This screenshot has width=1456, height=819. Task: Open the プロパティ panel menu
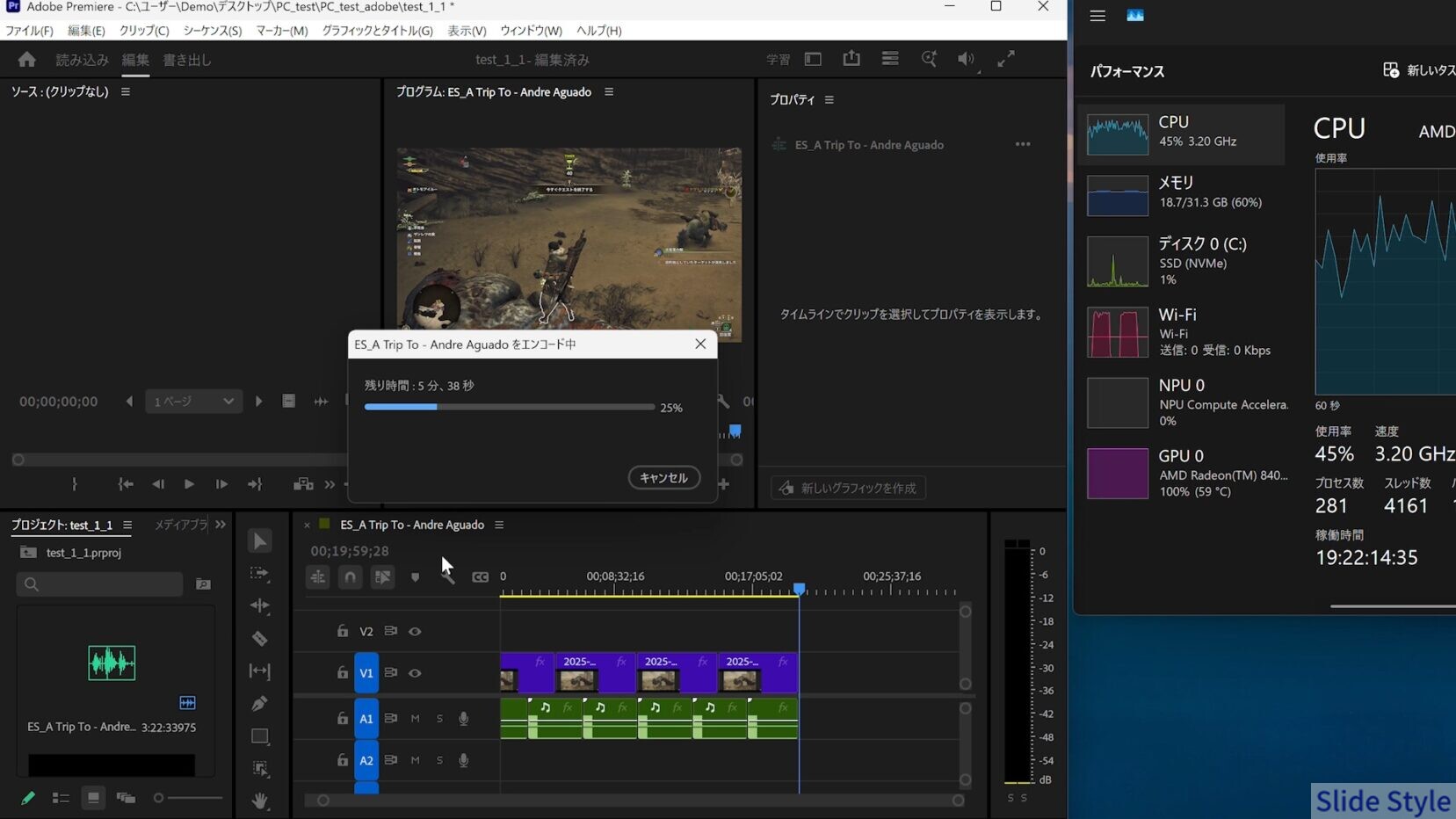[x=829, y=99]
